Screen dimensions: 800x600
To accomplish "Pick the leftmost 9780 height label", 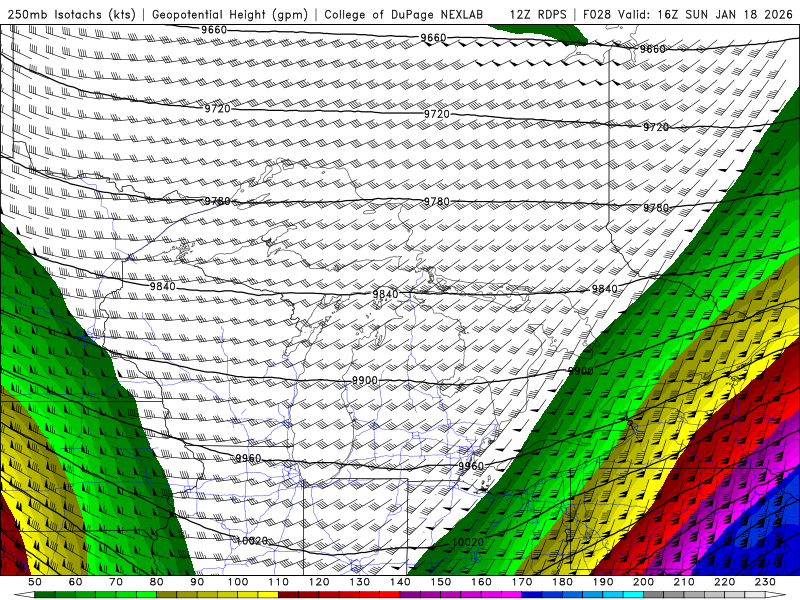I will pyautogui.click(x=217, y=201).
